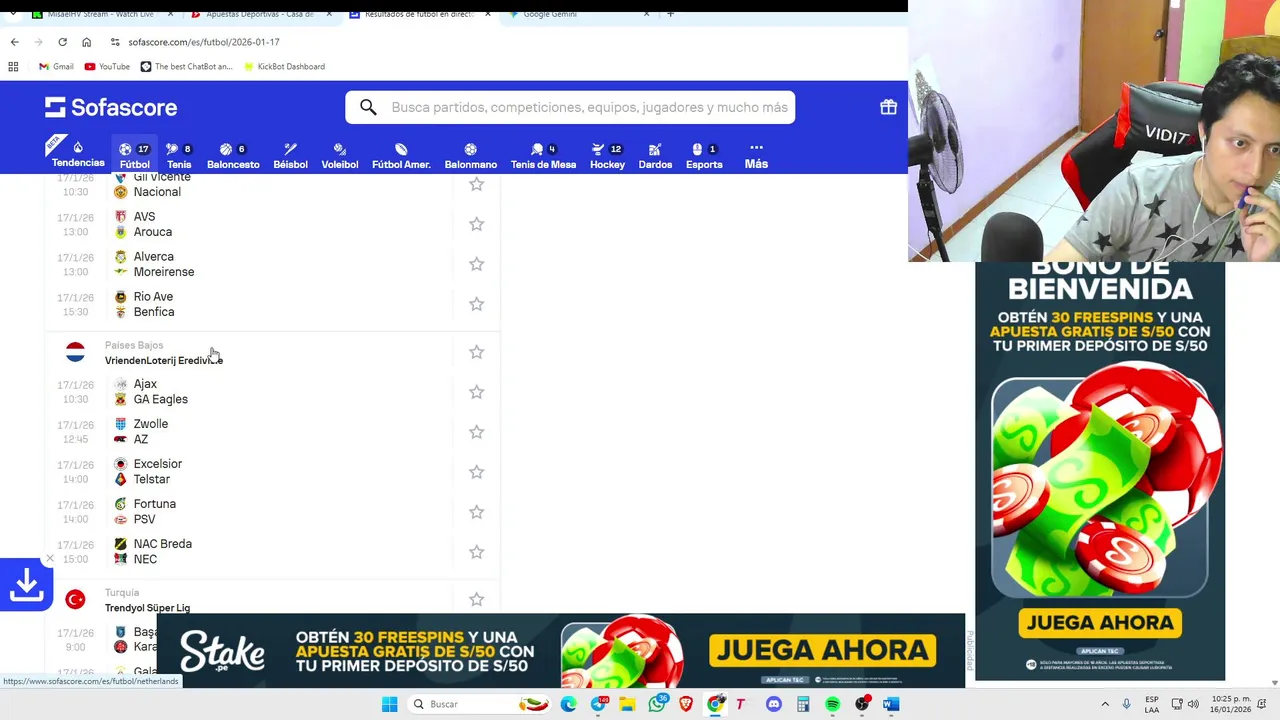Open the YouTube bookmark
This screenshot has height=720, width=1280.
pos(107,66)
